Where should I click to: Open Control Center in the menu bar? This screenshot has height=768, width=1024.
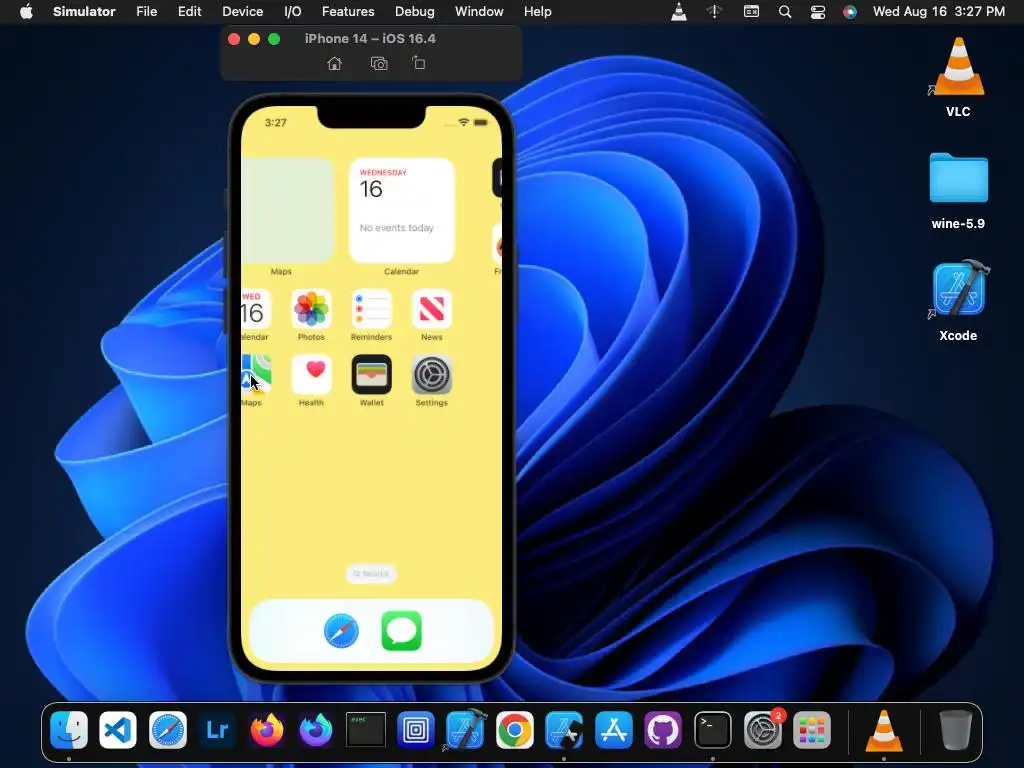coord(818,12)
